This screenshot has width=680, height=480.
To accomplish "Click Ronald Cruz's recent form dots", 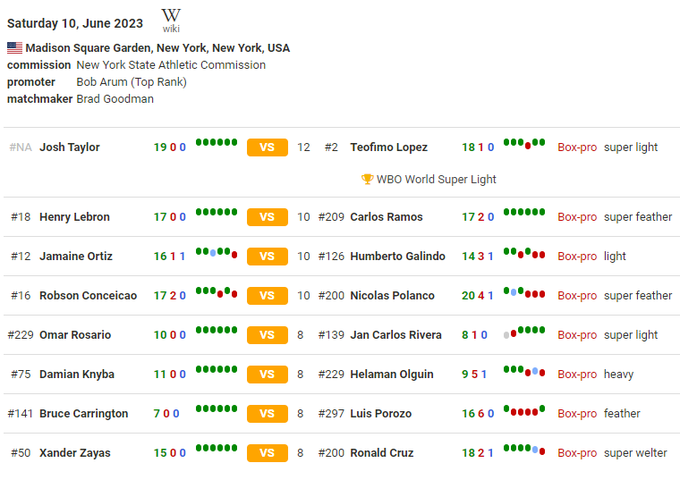I will pos(524,450).
